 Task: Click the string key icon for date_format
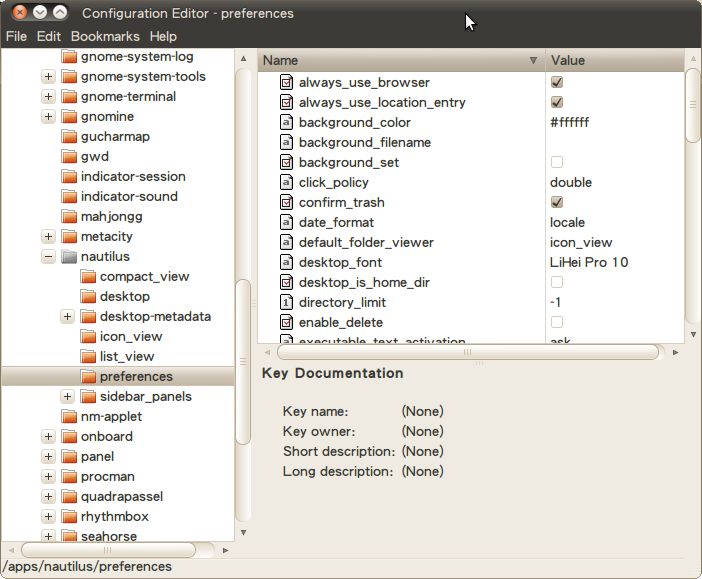287,223
